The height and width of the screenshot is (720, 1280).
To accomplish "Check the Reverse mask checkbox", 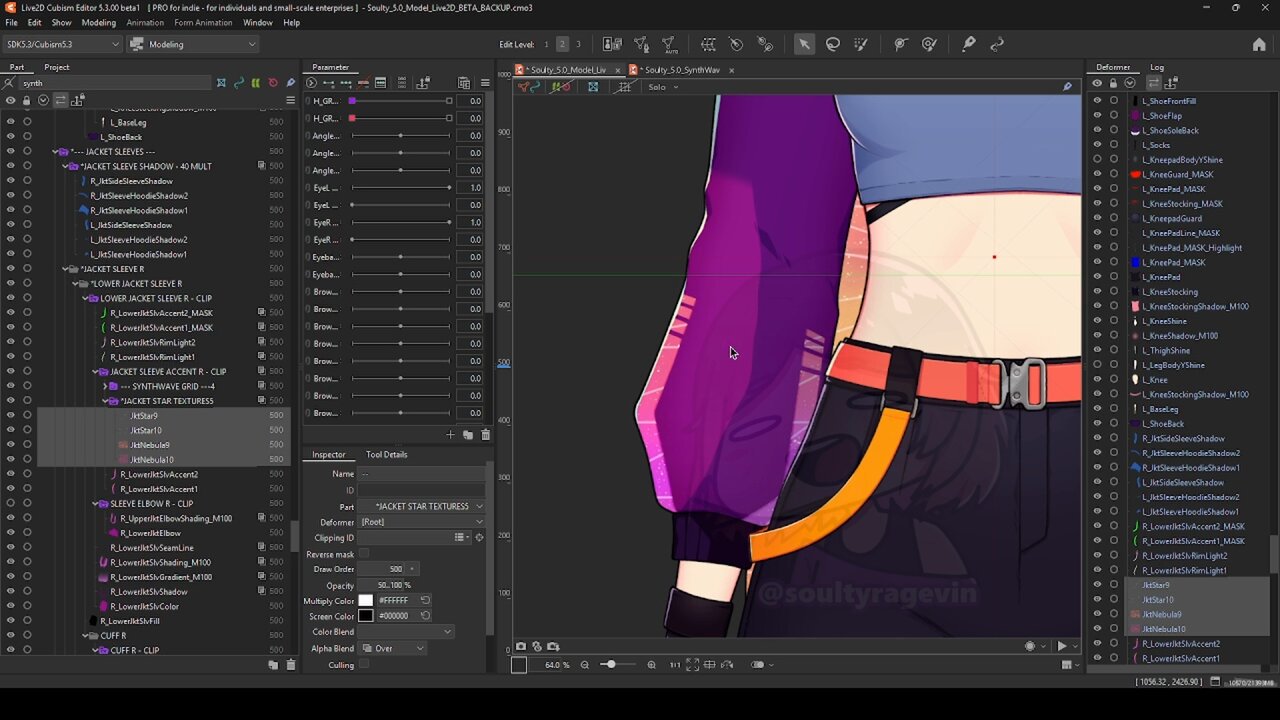I will pyautogui.click(x=364, y=554).
